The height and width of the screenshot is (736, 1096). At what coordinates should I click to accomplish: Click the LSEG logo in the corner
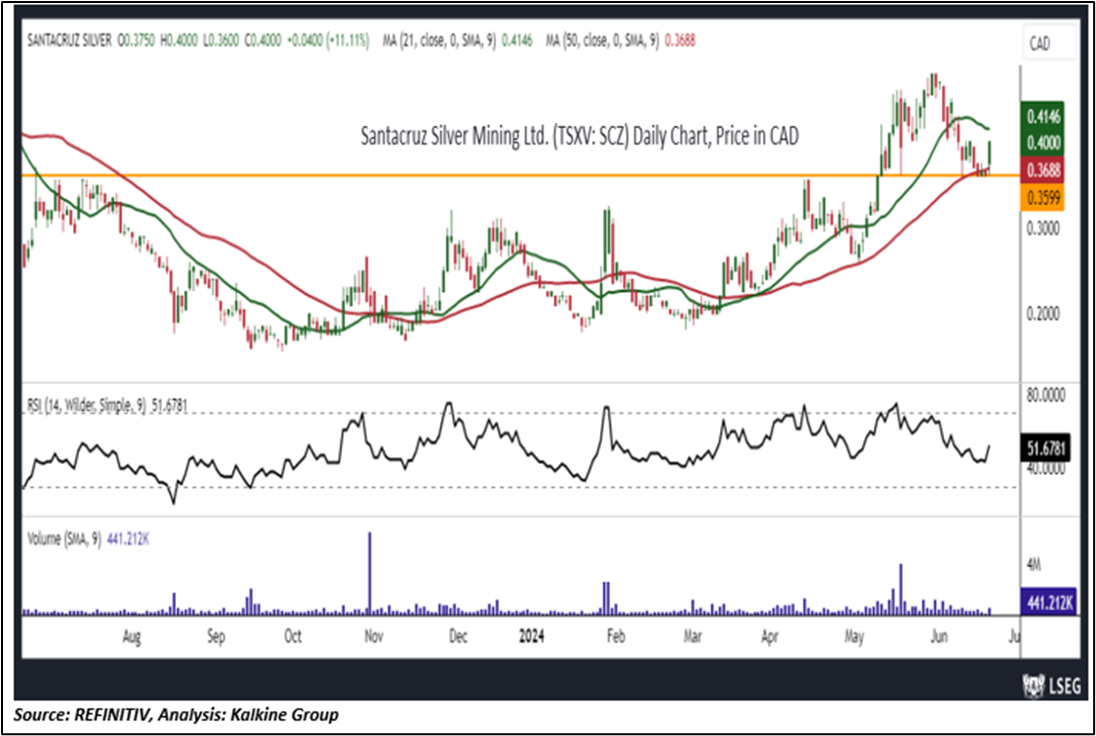(x=1046, y=687)
